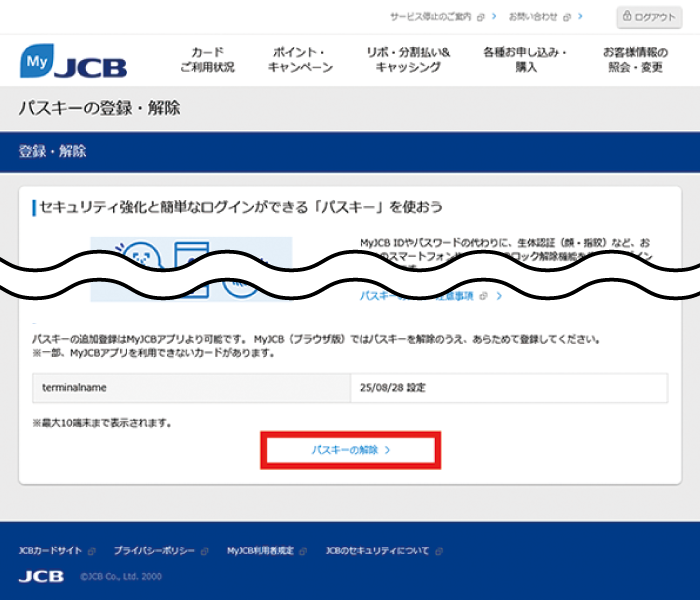Open the サービス停止のご案内 link
The height and width of the screenshot is (600, 700).
[431, 17]
